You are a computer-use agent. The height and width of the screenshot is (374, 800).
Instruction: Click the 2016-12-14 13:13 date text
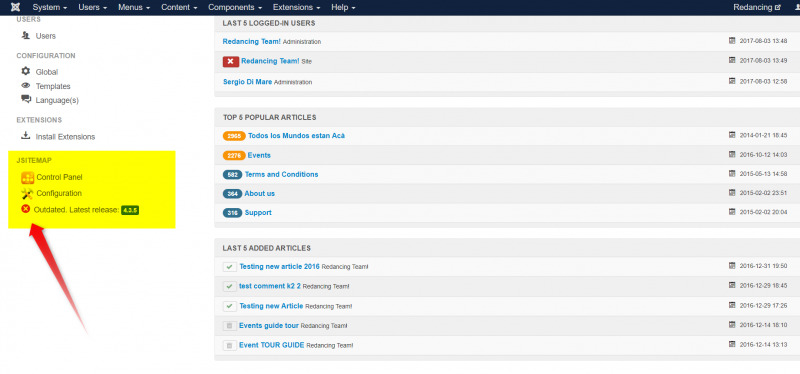tap(763, 345)
